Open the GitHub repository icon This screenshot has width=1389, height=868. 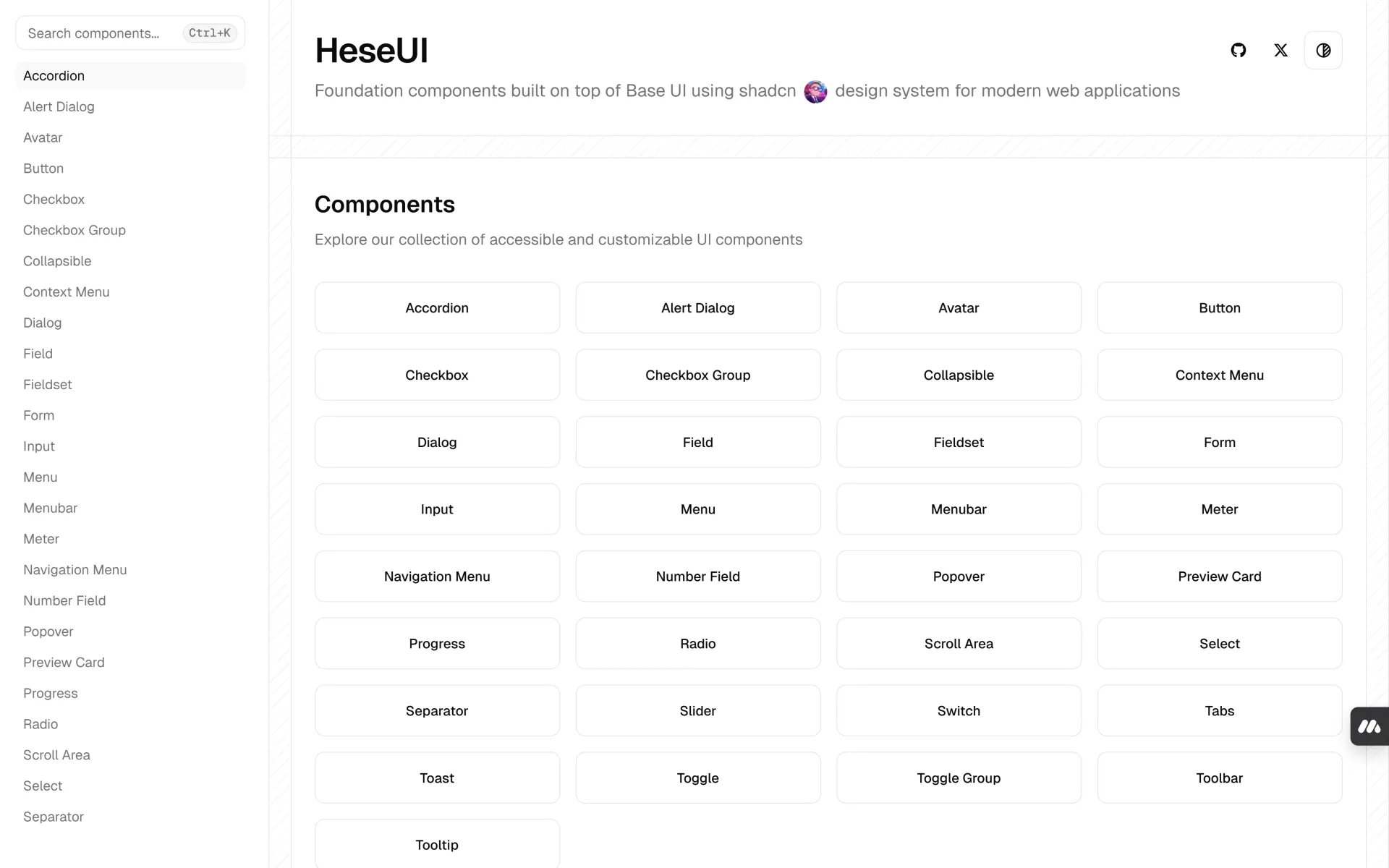(1238, 51)
